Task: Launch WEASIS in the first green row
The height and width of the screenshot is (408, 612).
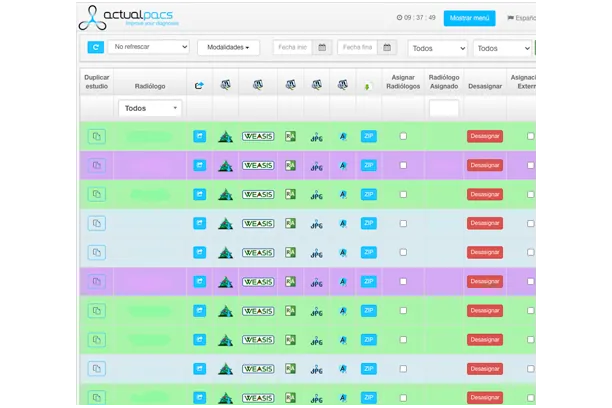Action: (x=258, y=136)
